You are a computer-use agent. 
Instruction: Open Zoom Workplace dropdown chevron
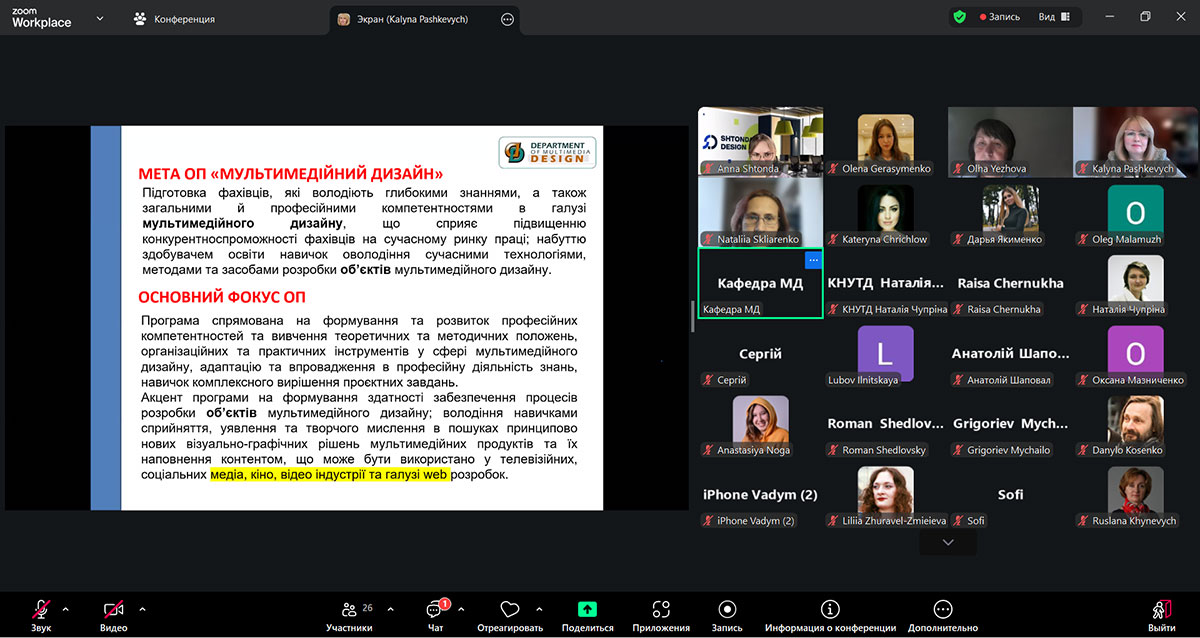pyautogui.click(x=100, y=18)
